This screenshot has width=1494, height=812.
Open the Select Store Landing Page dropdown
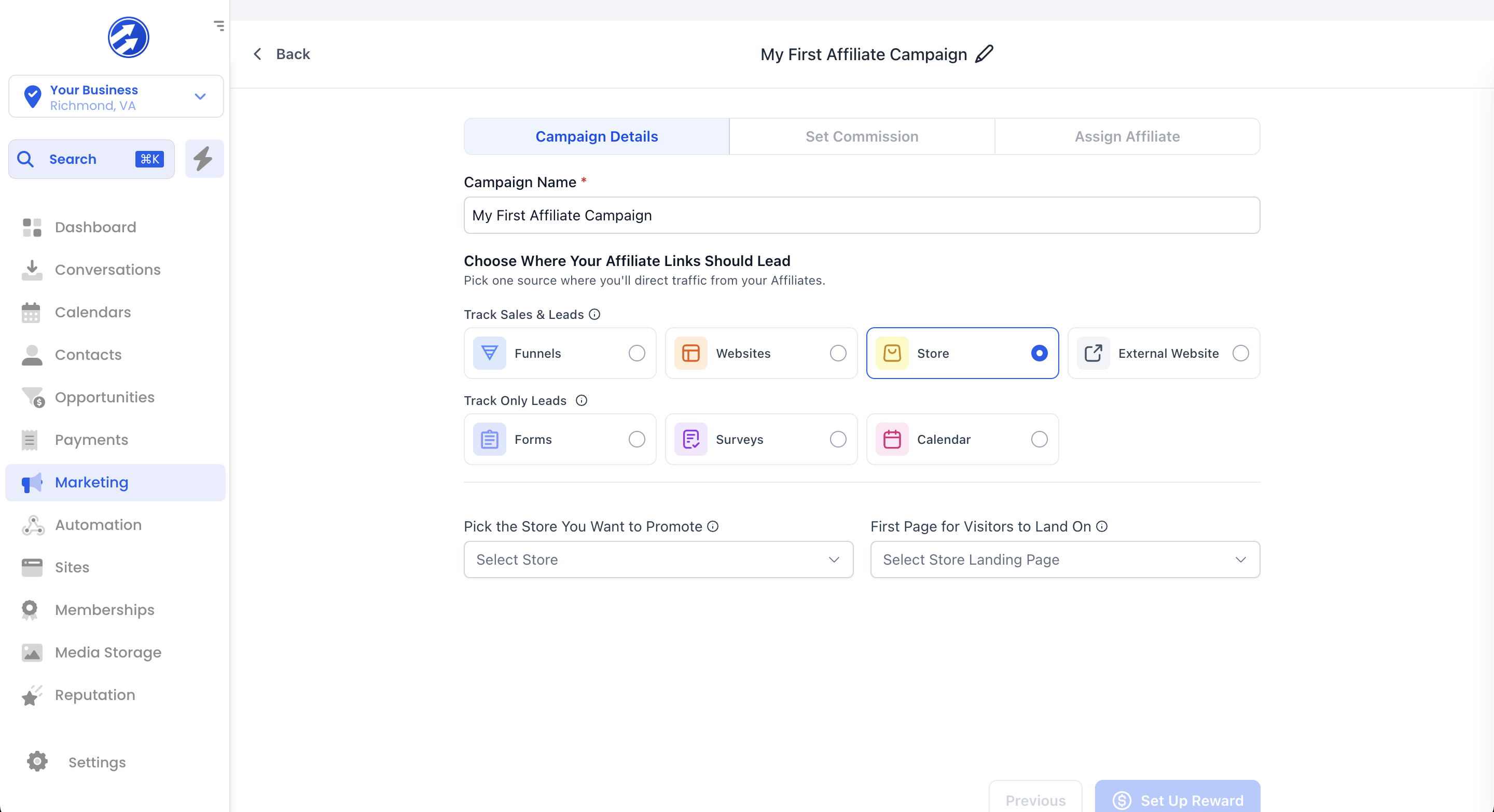1064,559
